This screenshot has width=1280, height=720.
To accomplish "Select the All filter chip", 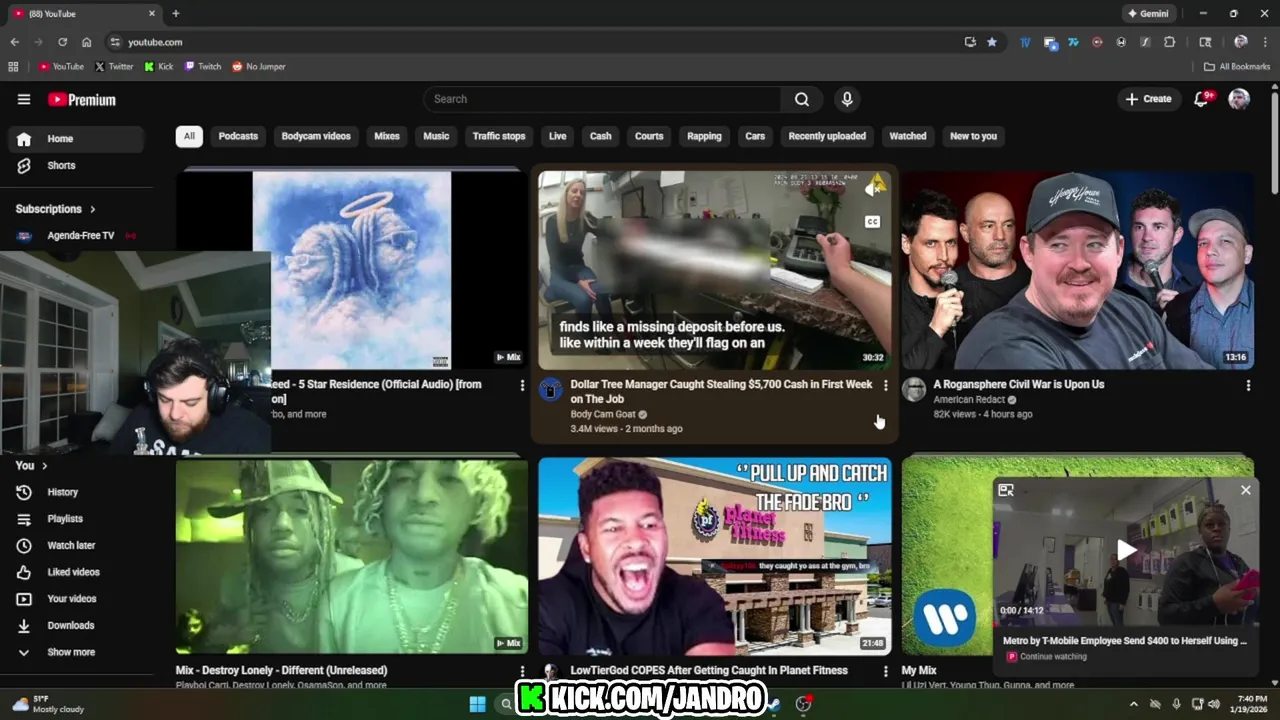I will pyautogui.click(x=189, y=136).
